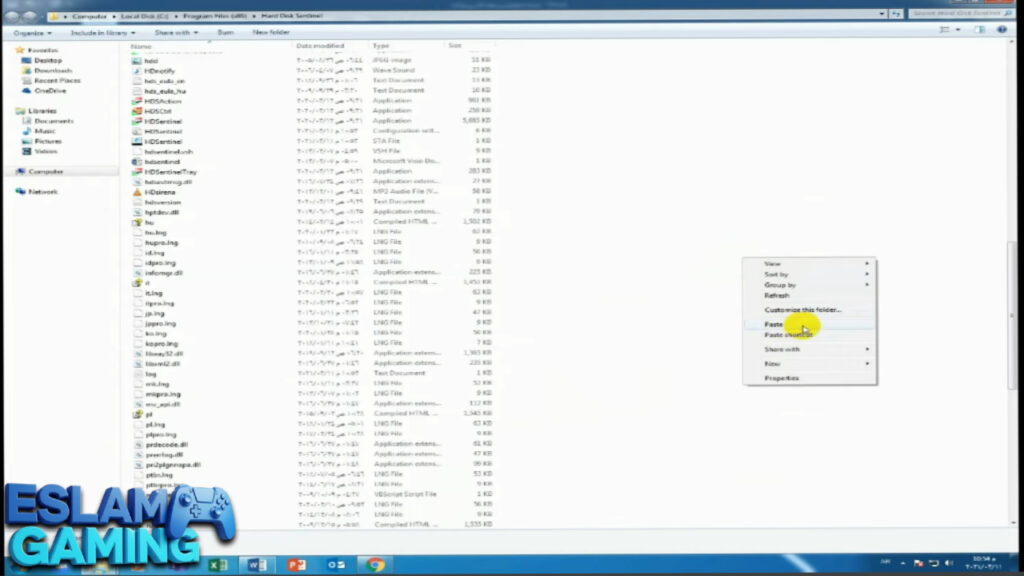Open Google Chrome from the taskbar
This screenshot has height=576, width=1024.
pos(376,564)
